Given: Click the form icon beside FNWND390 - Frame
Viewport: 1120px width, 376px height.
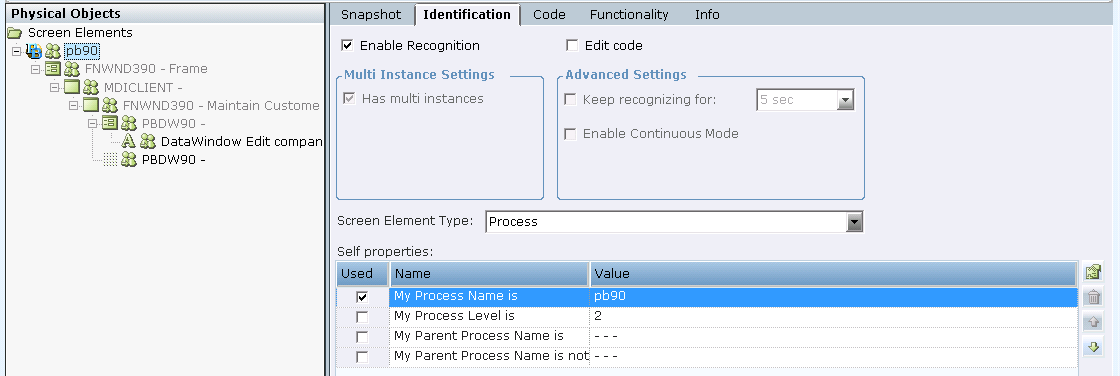Looking at the screenshot, I should [53, 69].
